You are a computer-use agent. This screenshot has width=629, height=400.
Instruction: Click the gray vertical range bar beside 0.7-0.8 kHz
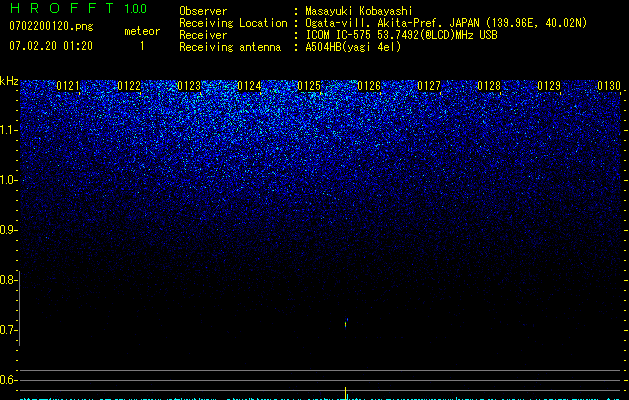(x=20, y=308)
